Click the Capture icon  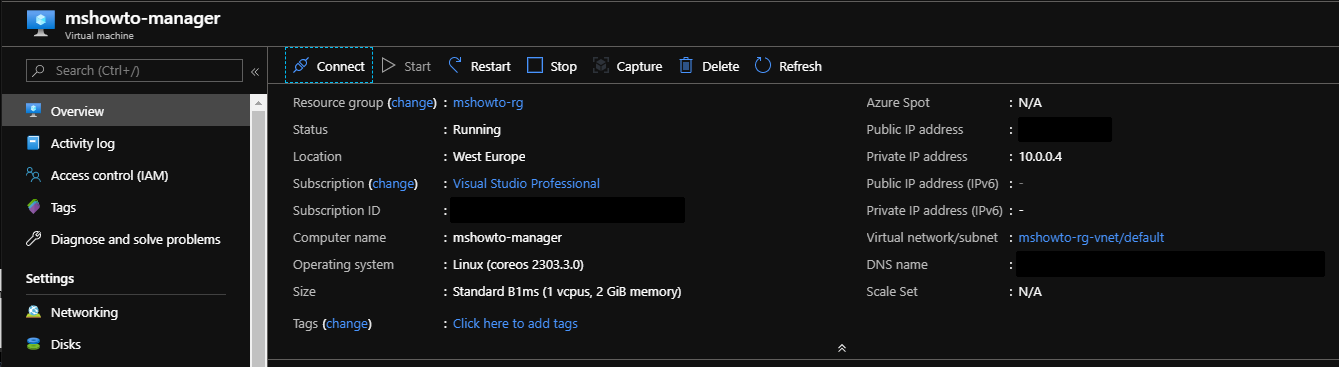pyautogui.click(x=601, y=66)
